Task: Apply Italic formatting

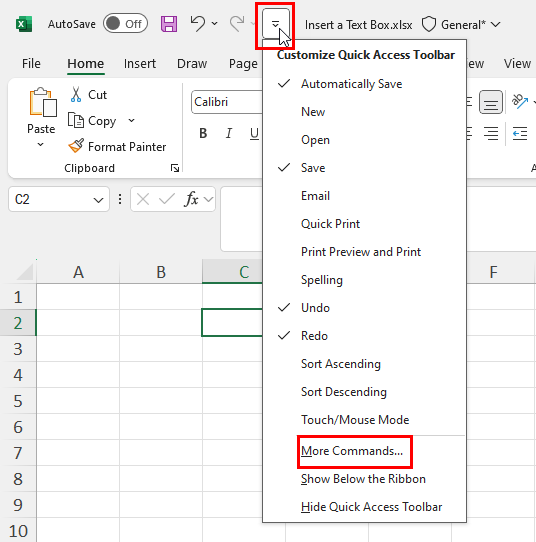Action: pyautogui.click(x=228, y=133)
